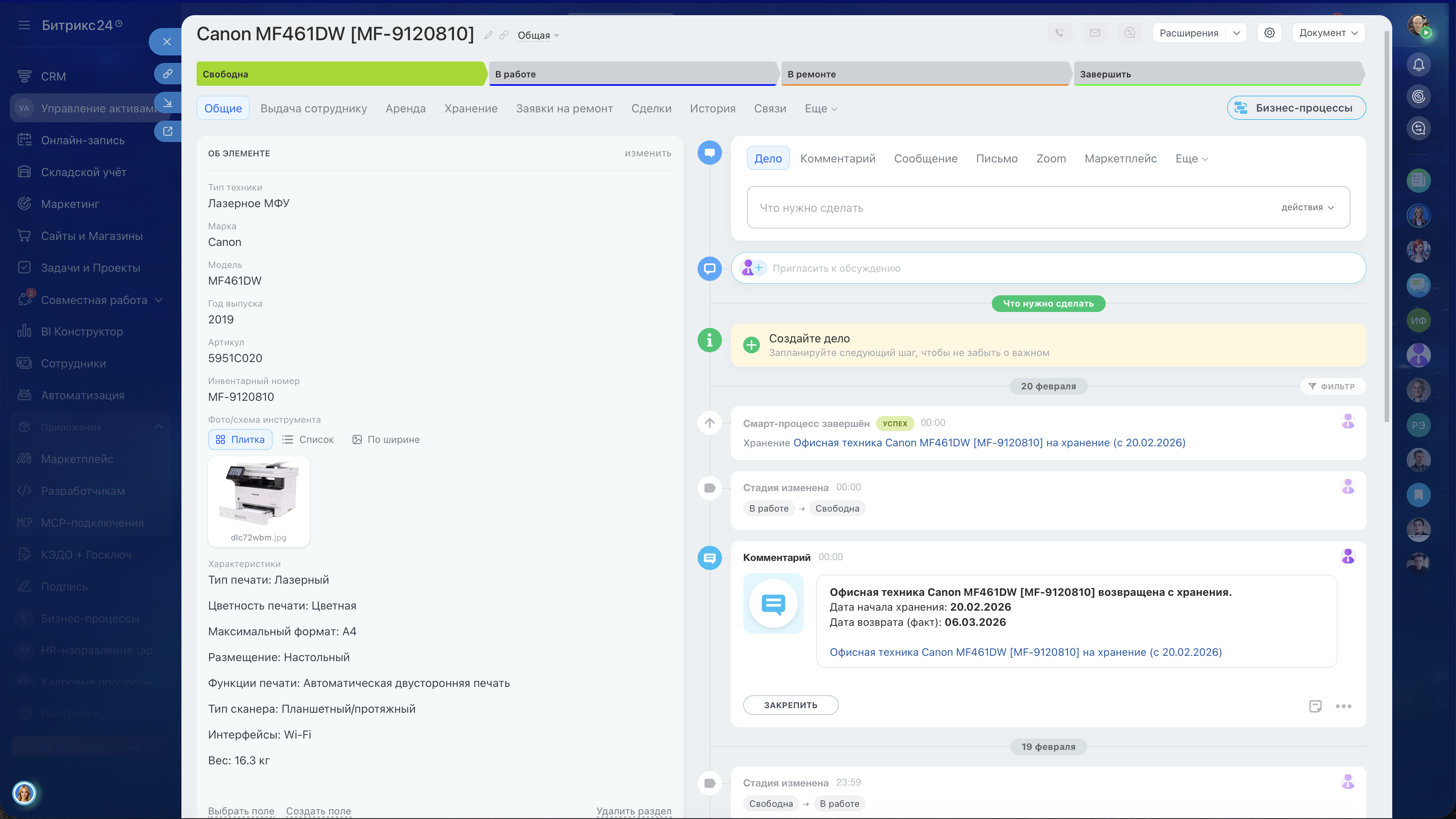Screen dimensions: 1456x819
Task: Open three-dots menu on comment card
Action: [1344, 706]
